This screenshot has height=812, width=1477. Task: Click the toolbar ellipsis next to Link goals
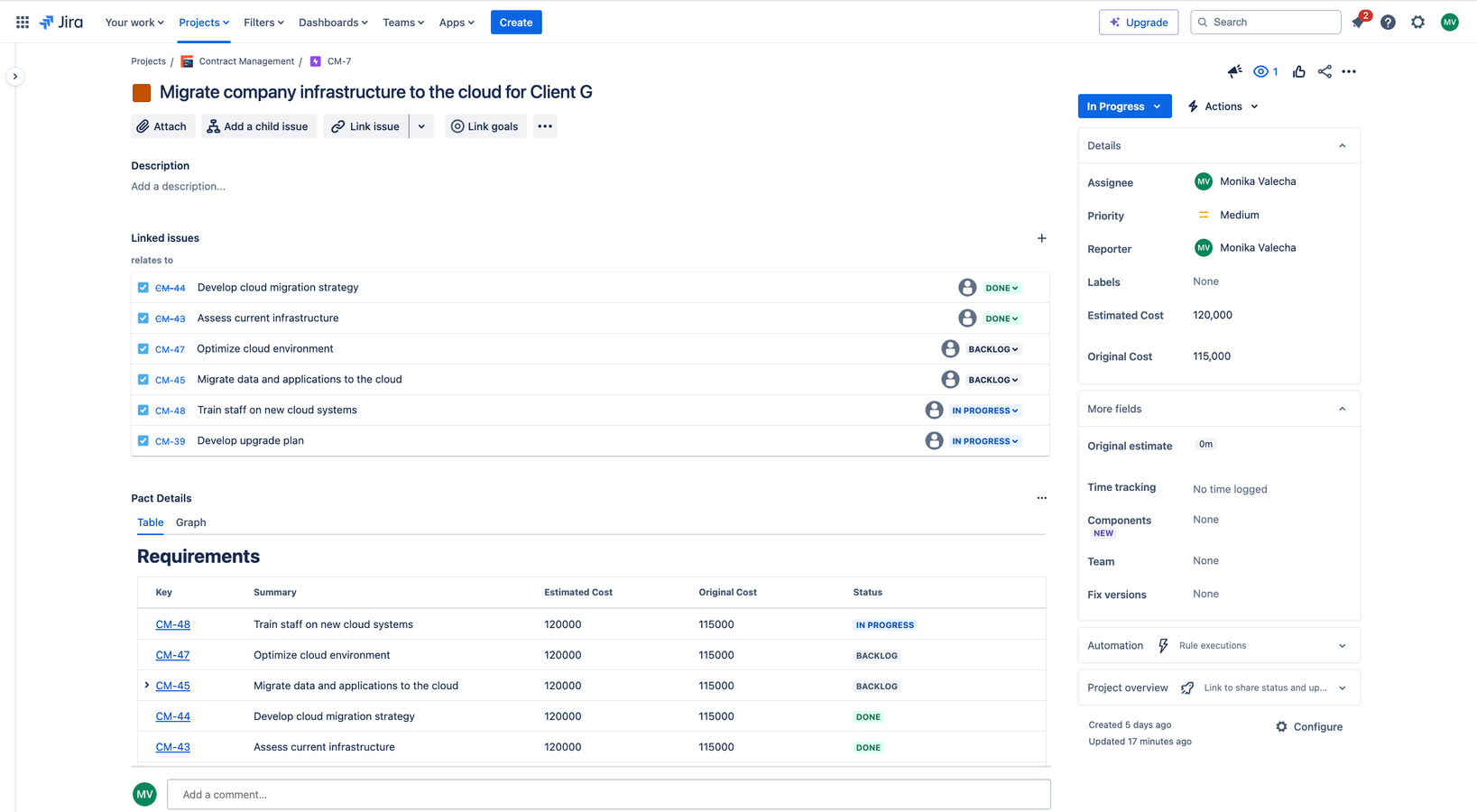coord(545,126)
